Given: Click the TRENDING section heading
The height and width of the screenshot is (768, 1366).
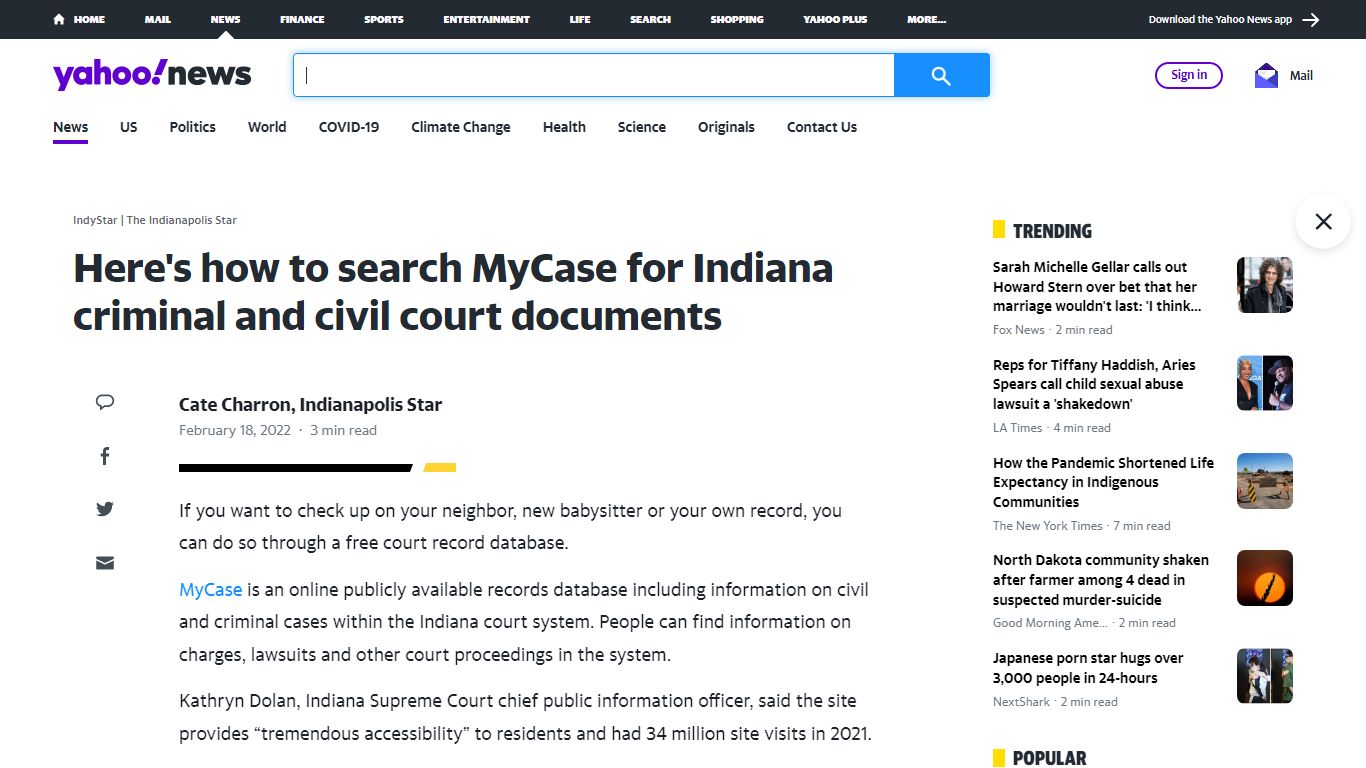Looking at the screenshot, I should click(x=1052, y=231).
